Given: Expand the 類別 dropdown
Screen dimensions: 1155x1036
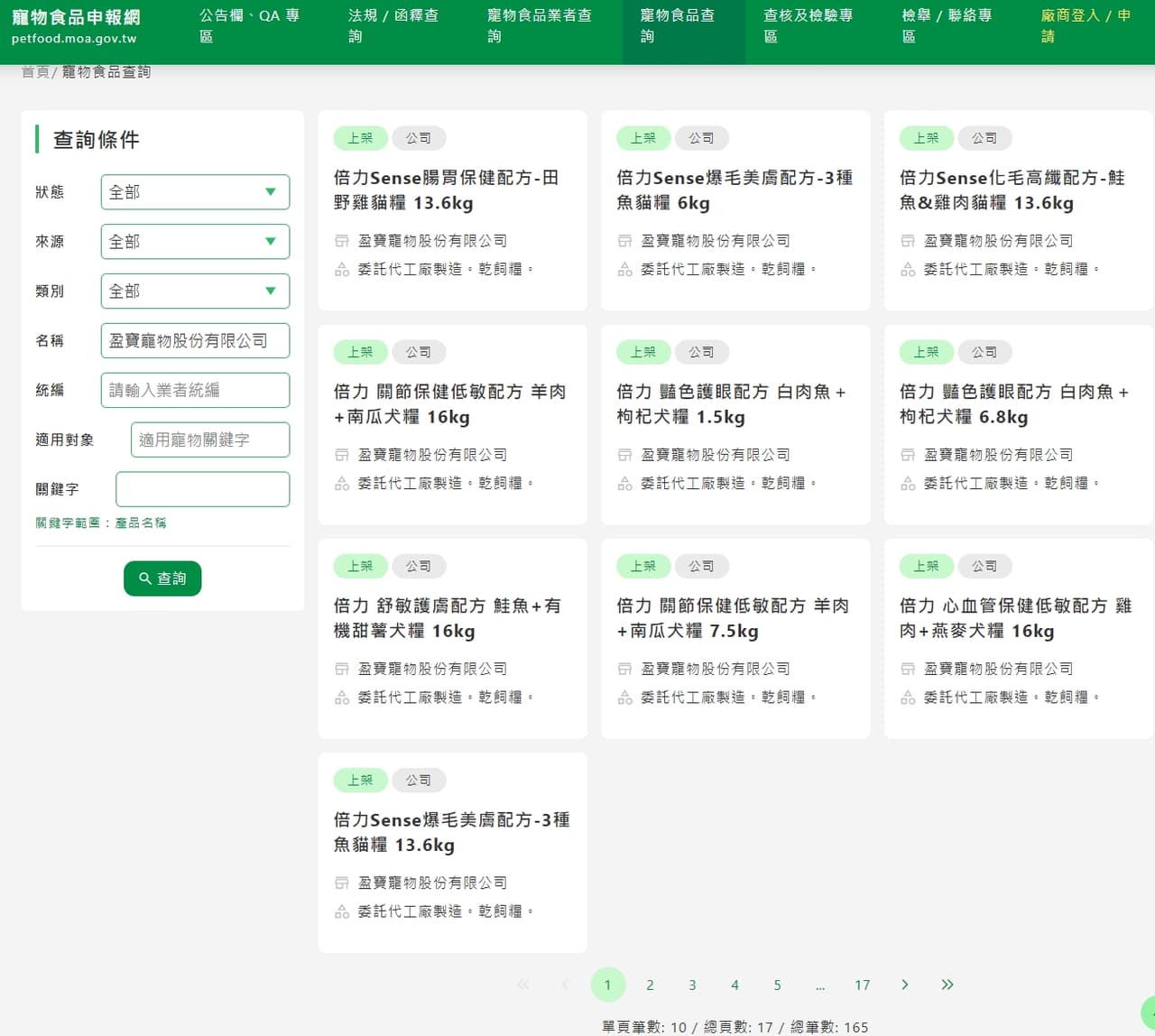Looking at the screenshot, I should click(x=195, y=291).
